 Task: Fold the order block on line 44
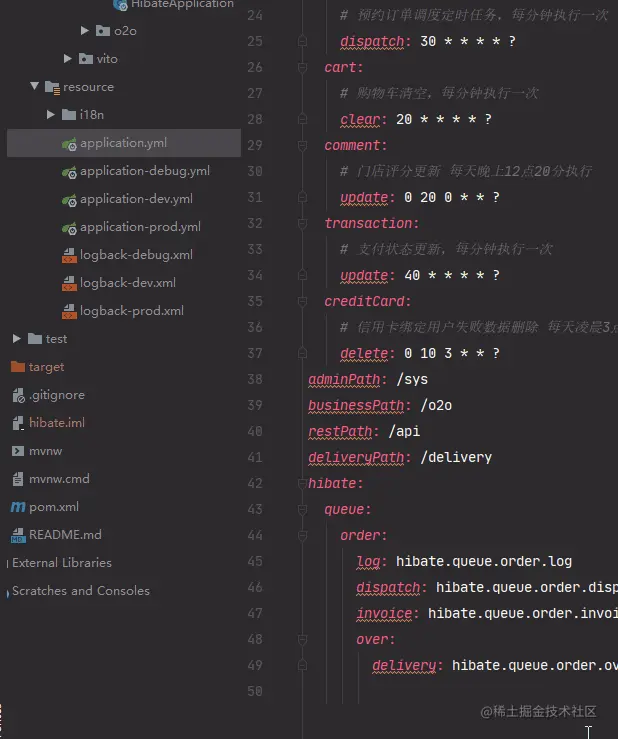tap(303, 535)
